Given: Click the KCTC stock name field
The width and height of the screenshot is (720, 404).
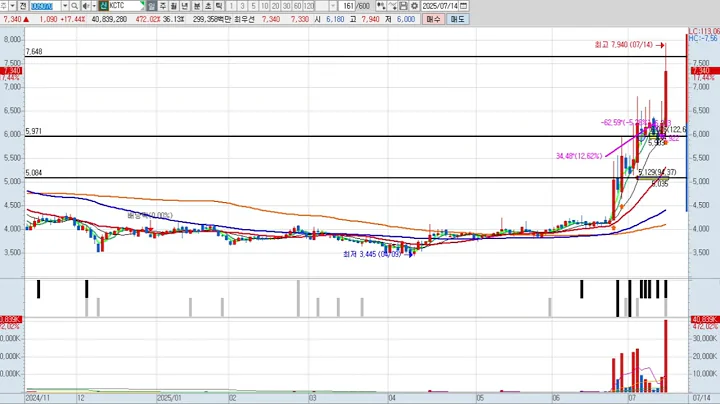Looking at the screenshot, I should (x=126, y=6).
